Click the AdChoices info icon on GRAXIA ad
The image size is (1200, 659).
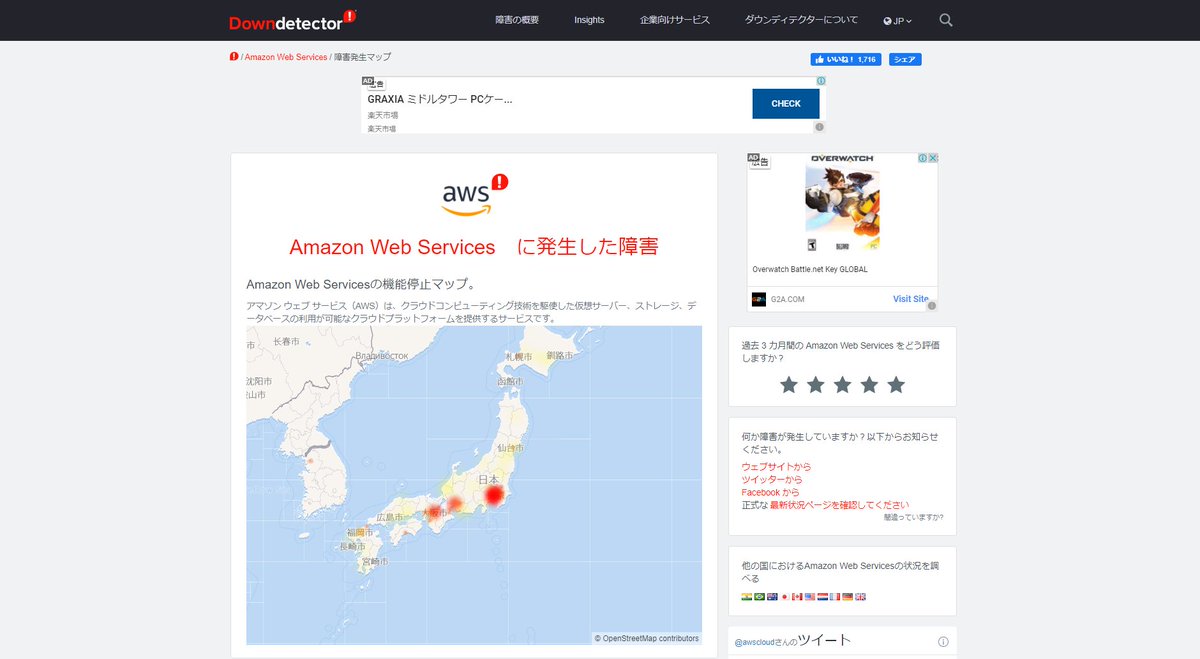click(821, 81)
